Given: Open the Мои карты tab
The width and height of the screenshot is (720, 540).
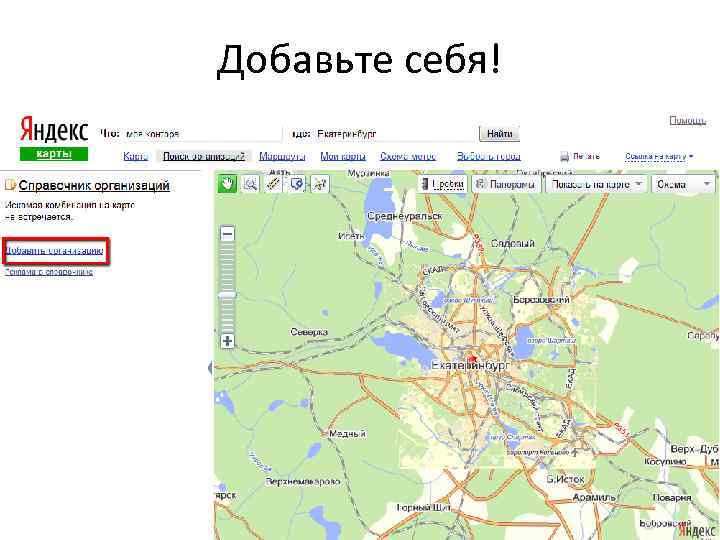Looking at the screenshot, I should click(343, 156).
